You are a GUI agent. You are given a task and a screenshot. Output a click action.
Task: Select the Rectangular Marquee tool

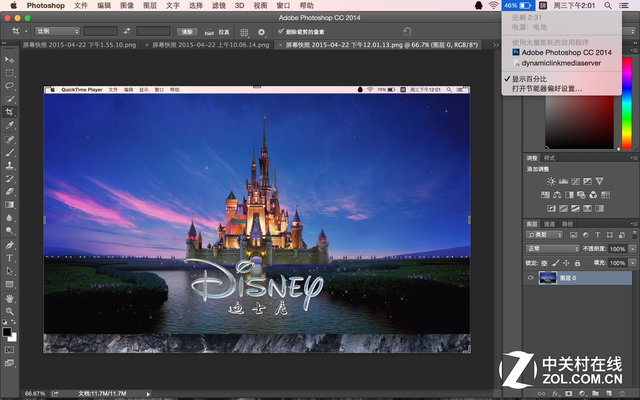coord(9,73)
